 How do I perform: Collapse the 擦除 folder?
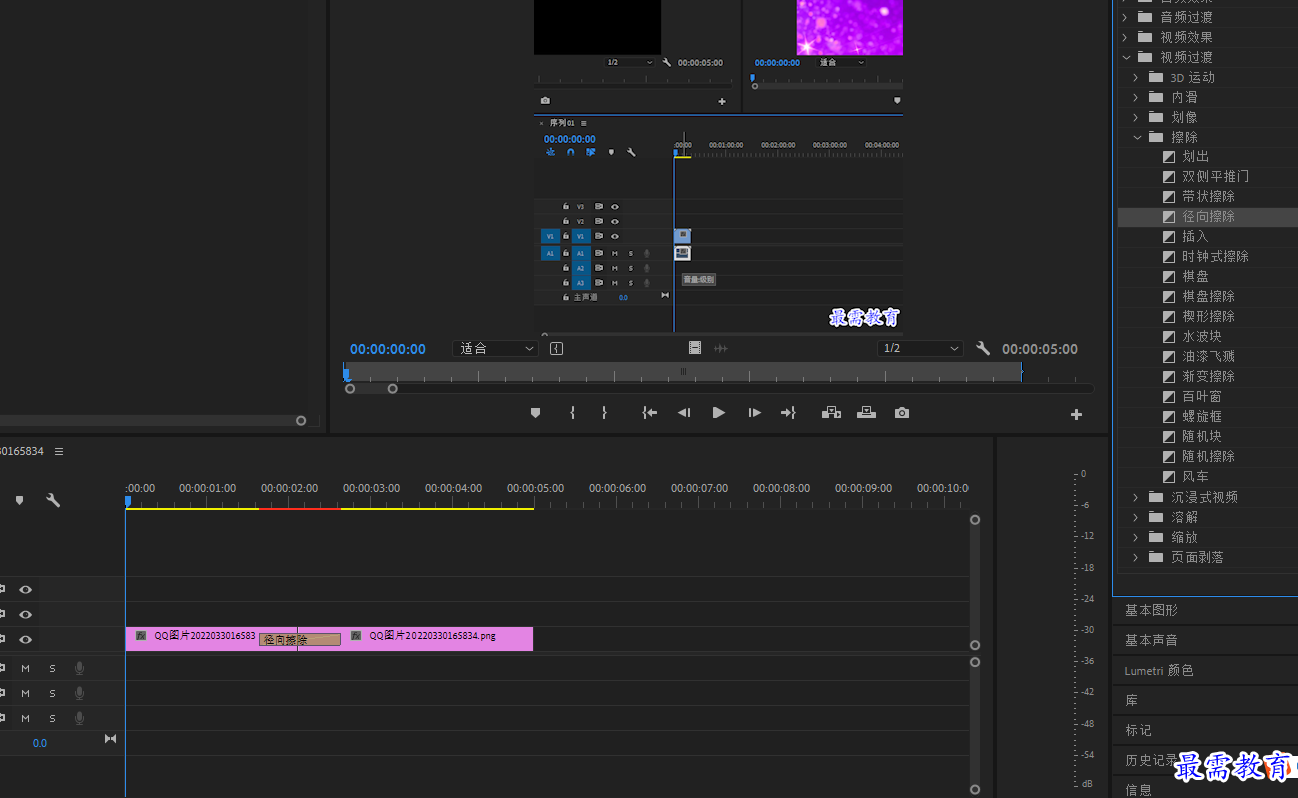point(1137,137)
